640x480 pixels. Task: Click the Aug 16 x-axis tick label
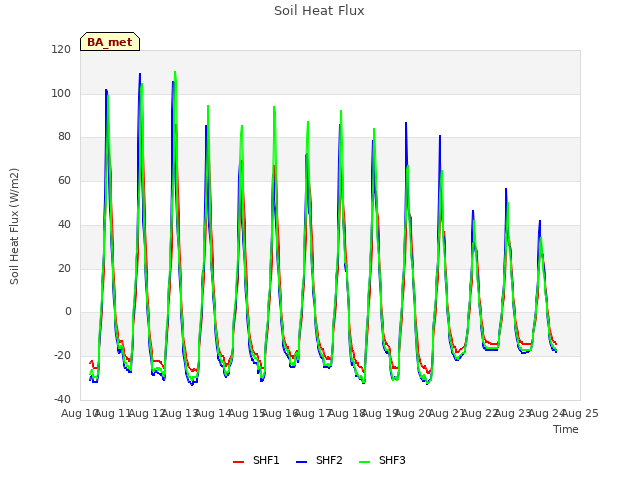coord(280,413)
